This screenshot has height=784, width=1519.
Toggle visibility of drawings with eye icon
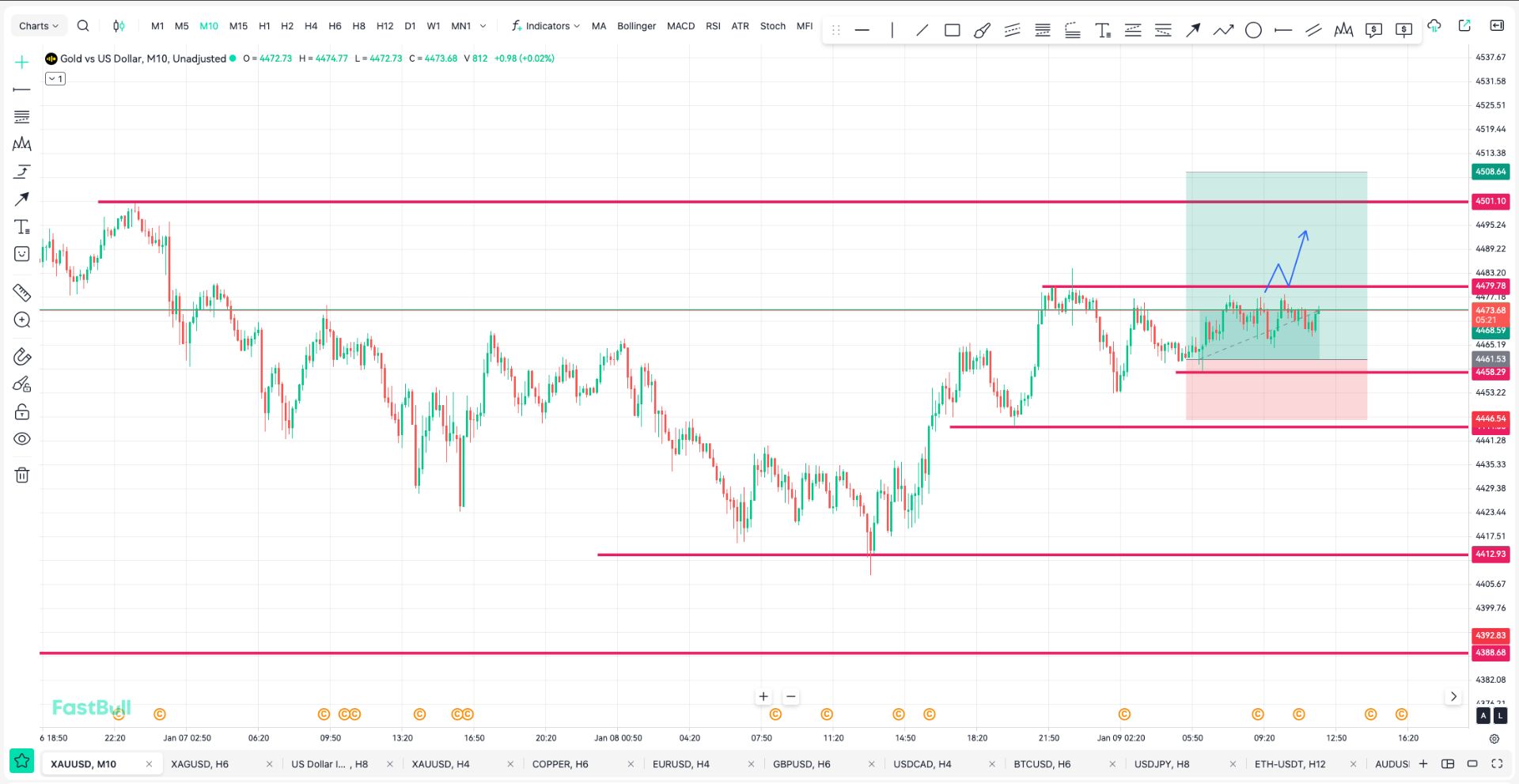(22, 439)
